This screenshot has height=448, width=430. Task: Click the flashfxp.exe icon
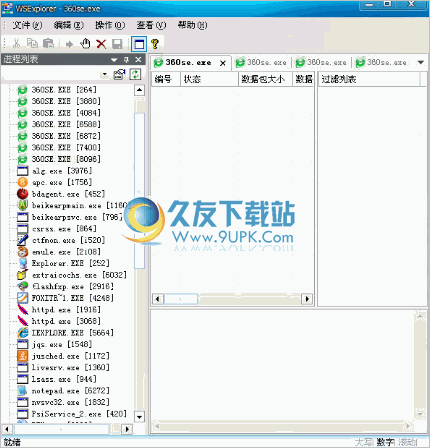pos(23,287)
